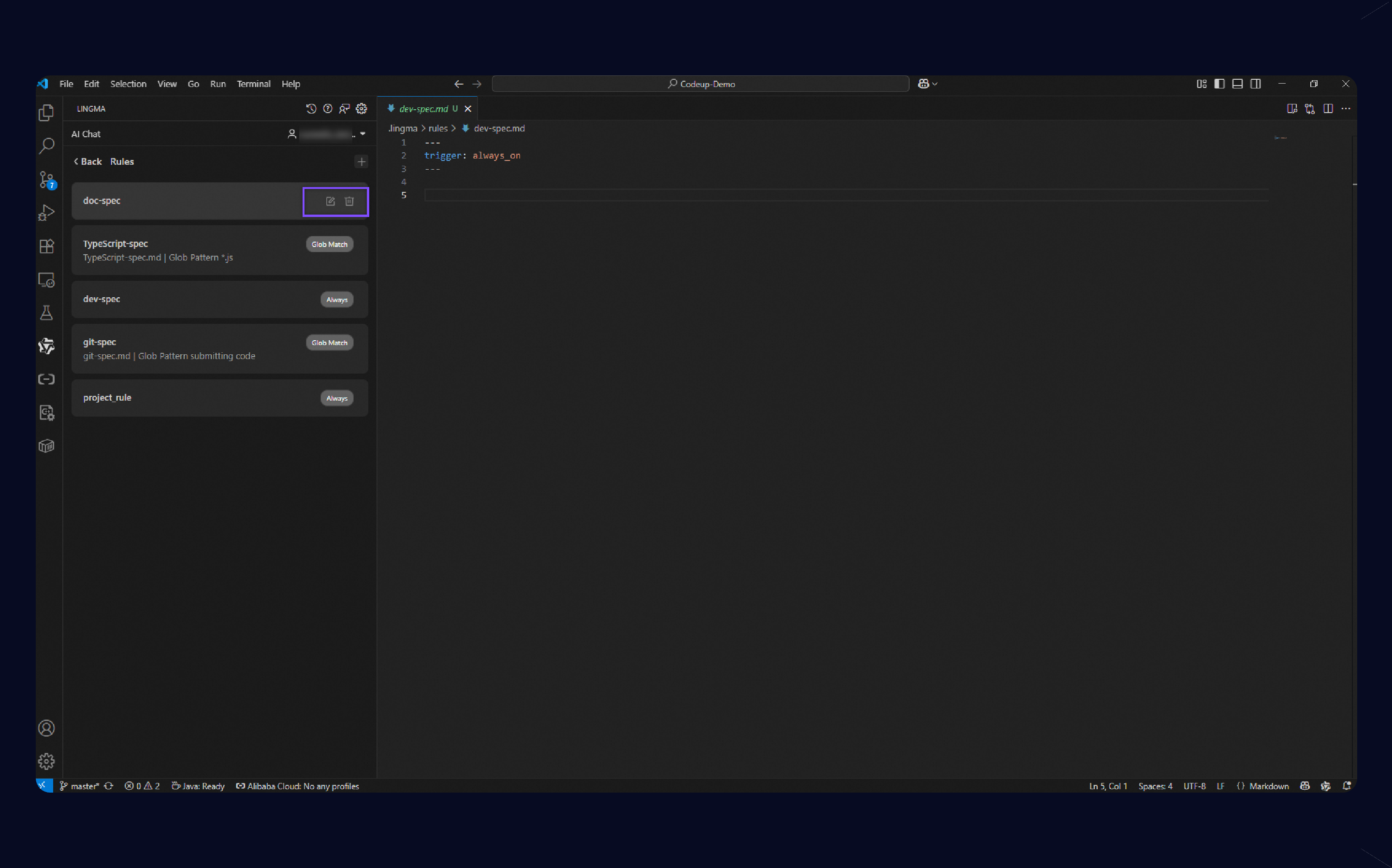Toggle the primary side bar layout button
The image size is (1392, 868).
(1219, 84)
